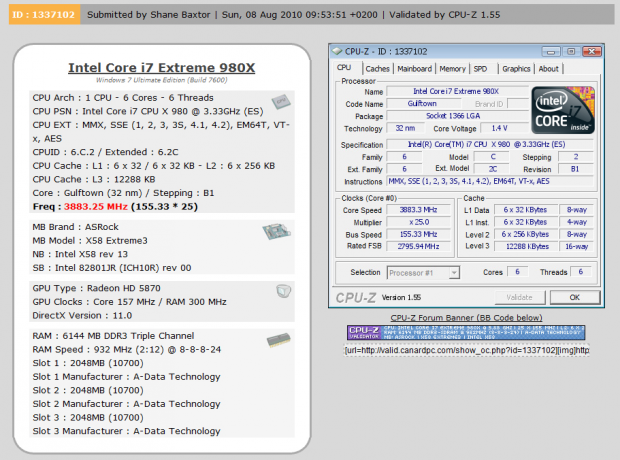Click the Rated FSB value 2795.94 MHz
The height and width of the screenshot is (460, 620).
[x=418, y=246]
